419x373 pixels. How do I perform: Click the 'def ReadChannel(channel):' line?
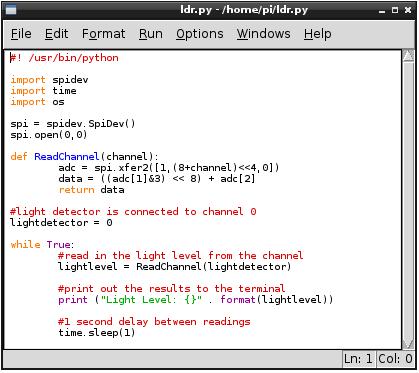pos(84,156)
